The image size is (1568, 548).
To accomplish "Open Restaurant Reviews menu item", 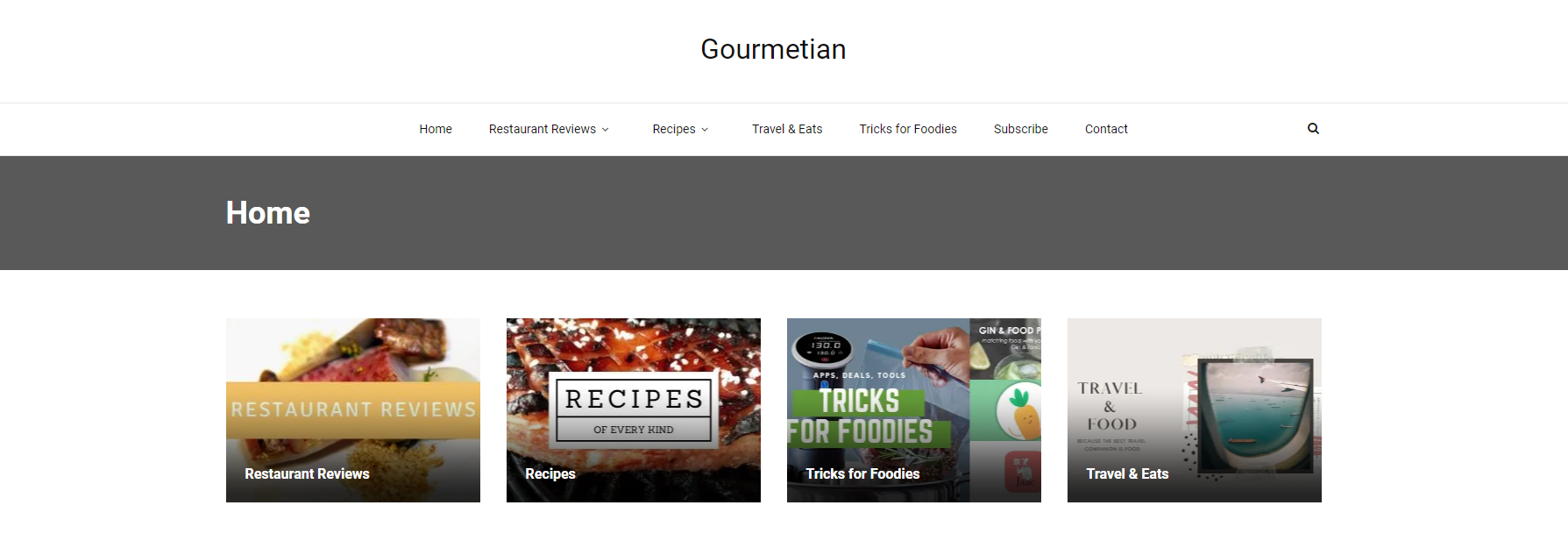I will click(x=542, y=129).
